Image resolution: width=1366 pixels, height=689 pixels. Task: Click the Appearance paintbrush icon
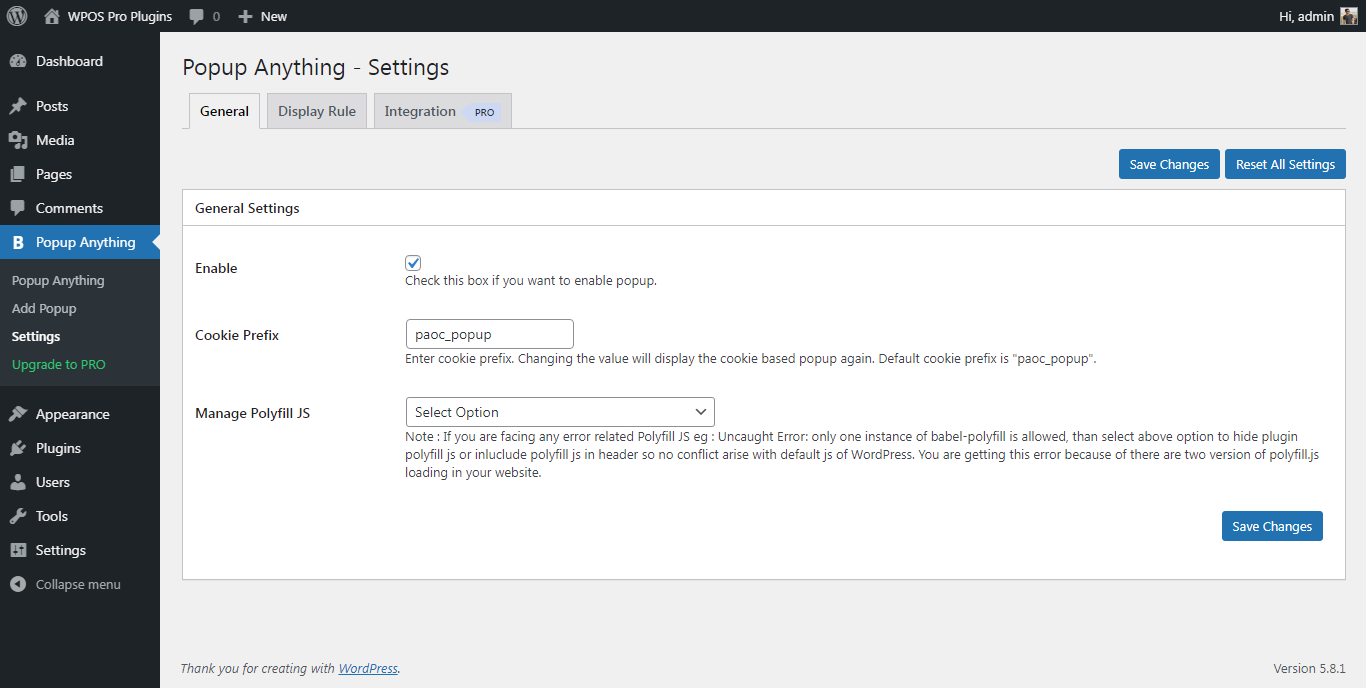coord(18,414)
